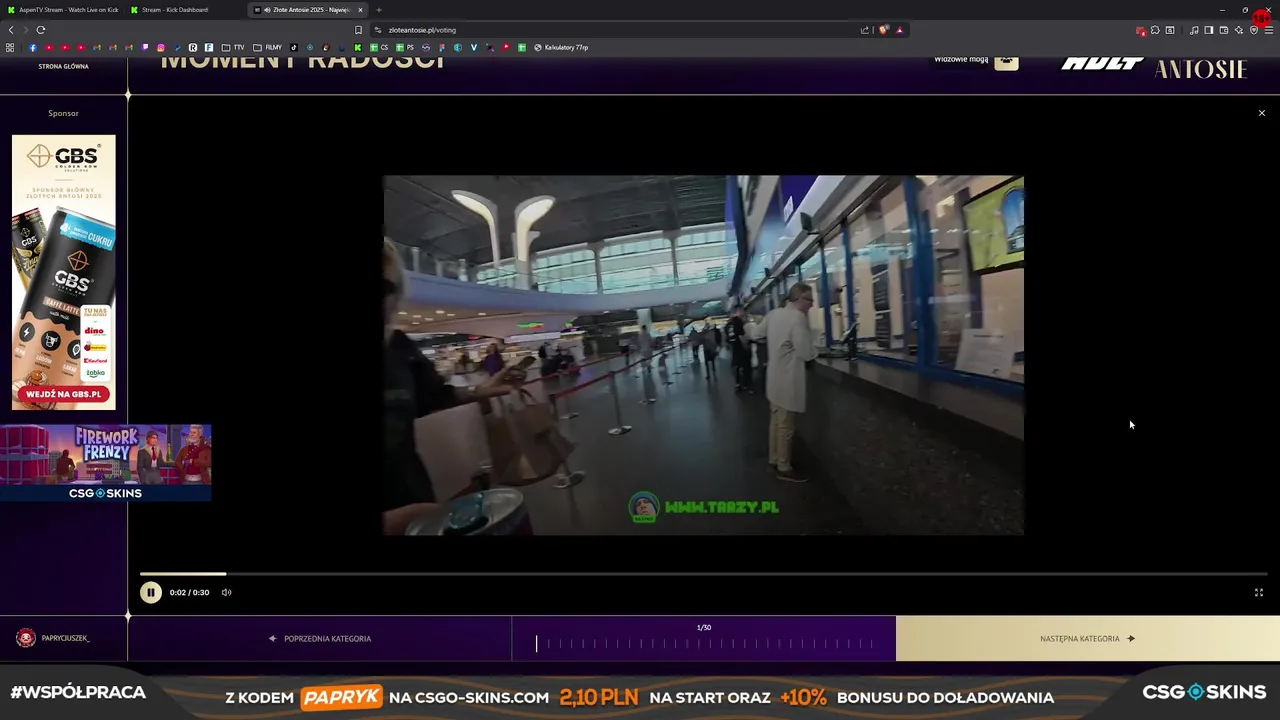The image size is (1280, 720).
Task: Open Brave Shields lion icon
Action: click(x=884, y=30)
